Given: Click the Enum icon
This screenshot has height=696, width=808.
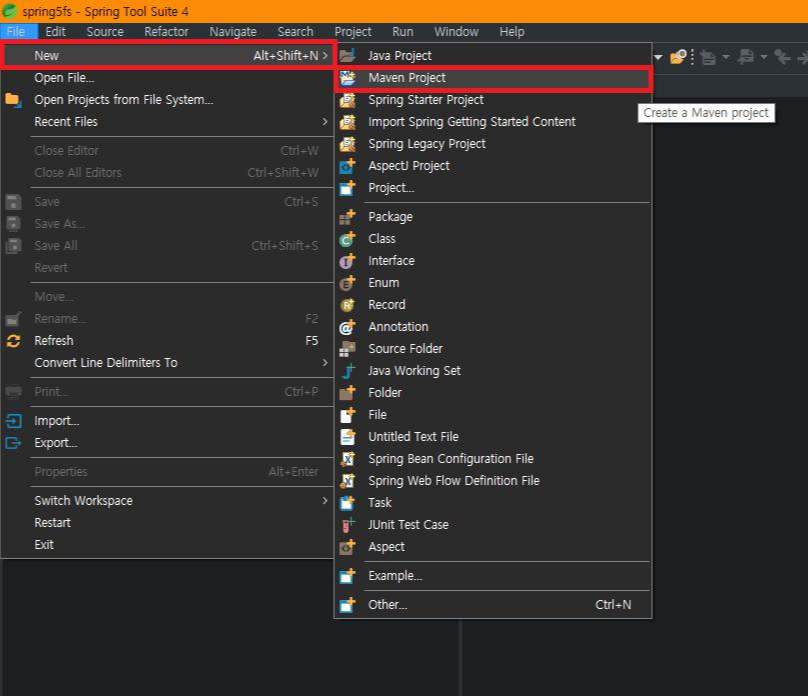Looking at the screenshot, I should coord(348,283).
